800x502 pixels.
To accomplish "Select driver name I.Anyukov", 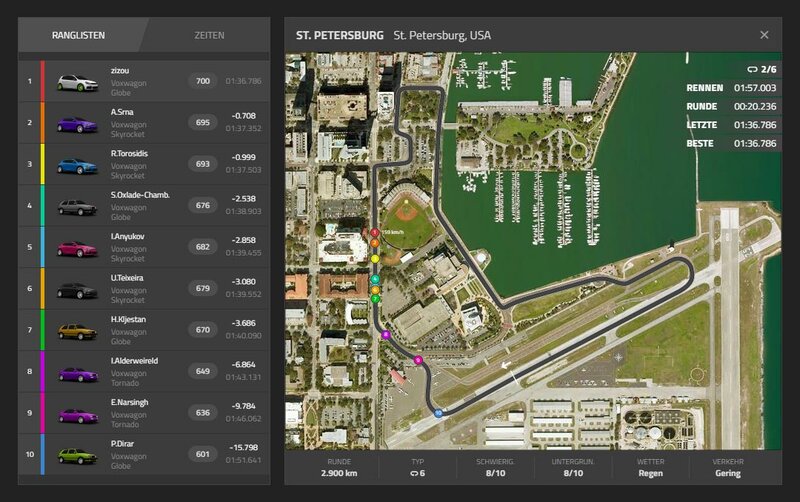I will (128, 236).
